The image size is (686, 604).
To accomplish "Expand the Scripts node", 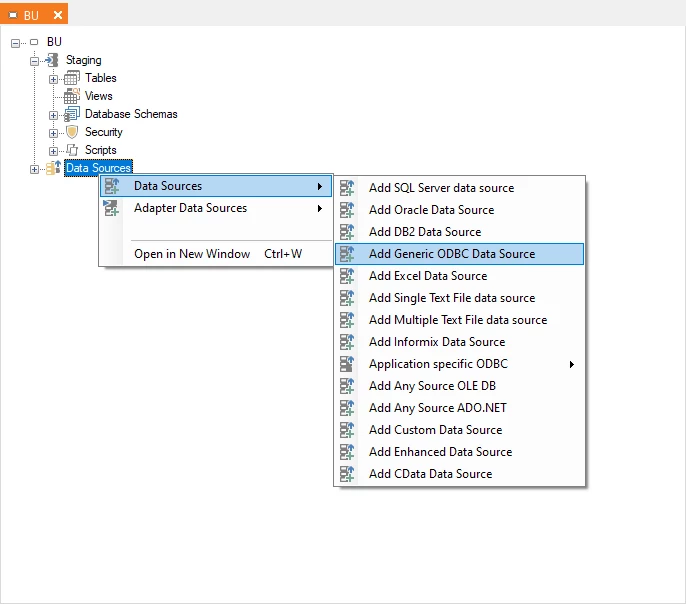I will coord(53,151).
